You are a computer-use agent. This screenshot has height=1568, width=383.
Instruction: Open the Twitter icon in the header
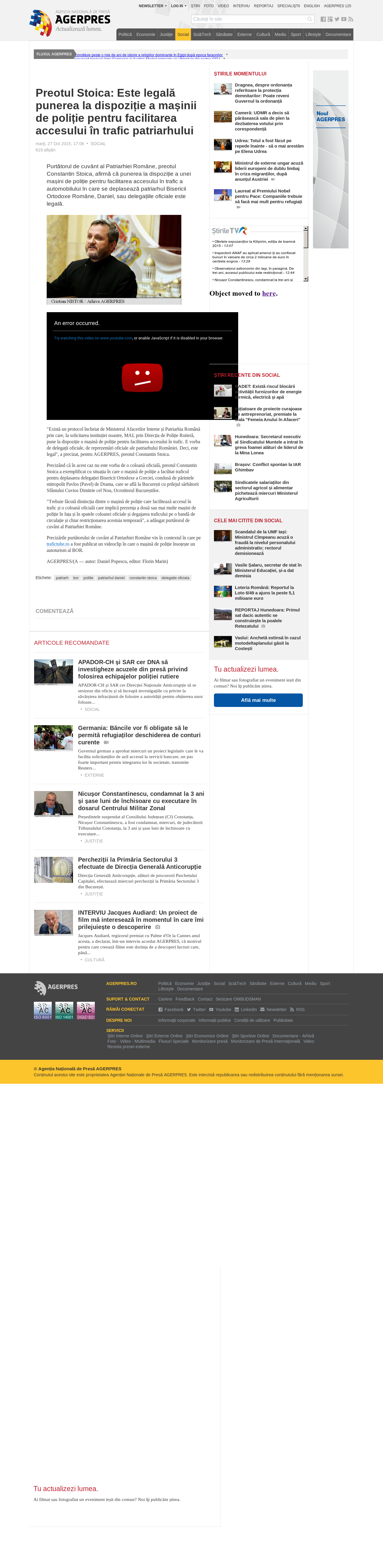[337, 19]
